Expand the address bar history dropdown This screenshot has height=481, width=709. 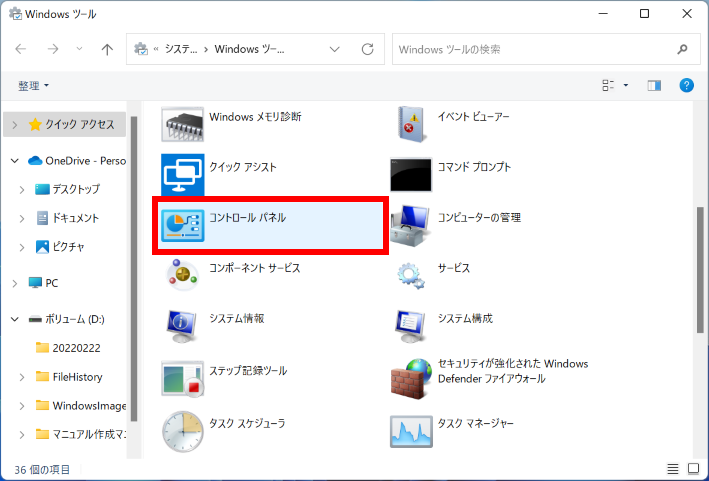pyautogui.click(x=335, y=49)
